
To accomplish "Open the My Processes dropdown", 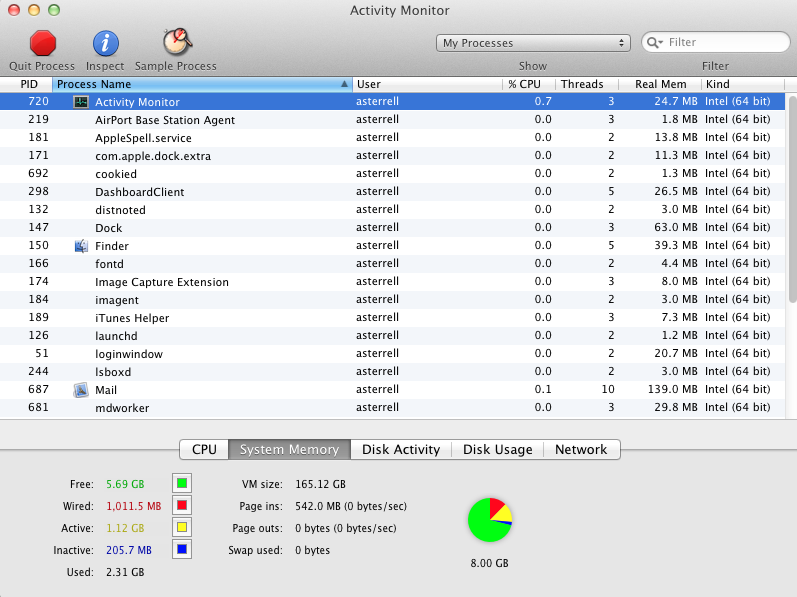I will pos(533,43).
